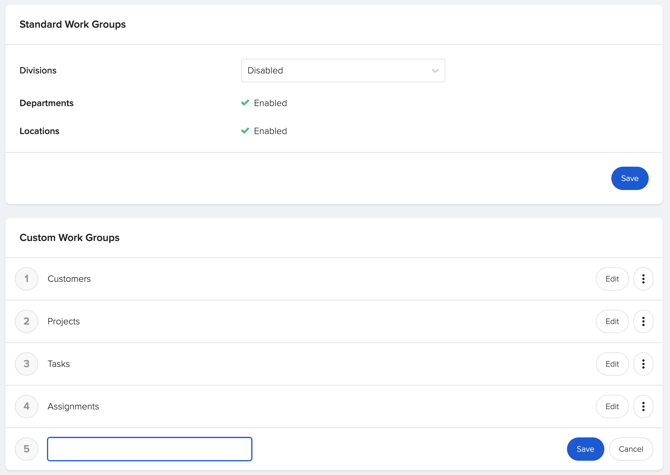Click the number 1 badge beside Customers
Image resolution: width=670 pixels, height=475 pixels.
click(x=27, y=279)
